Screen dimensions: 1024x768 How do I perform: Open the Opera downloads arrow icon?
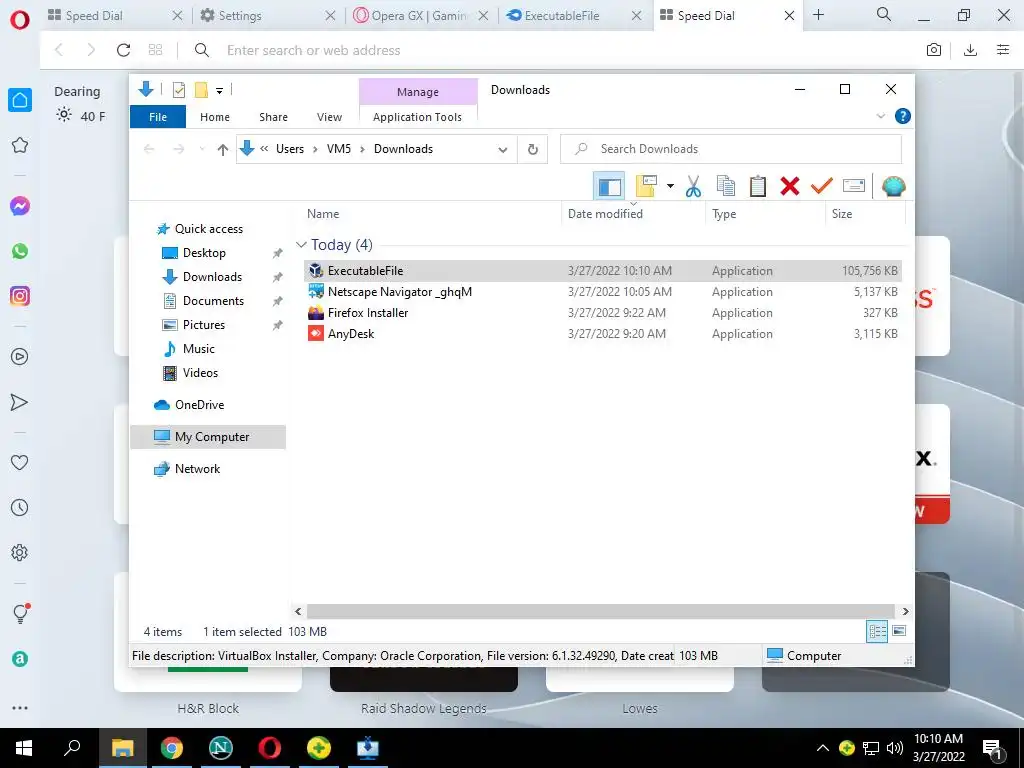pyautogui.click(x=970, y=50)
